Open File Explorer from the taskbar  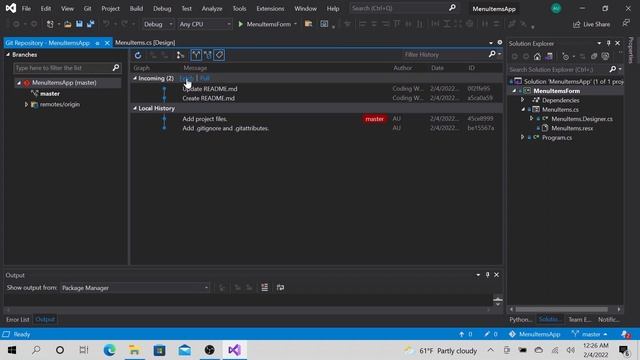[x=134, y=350]
